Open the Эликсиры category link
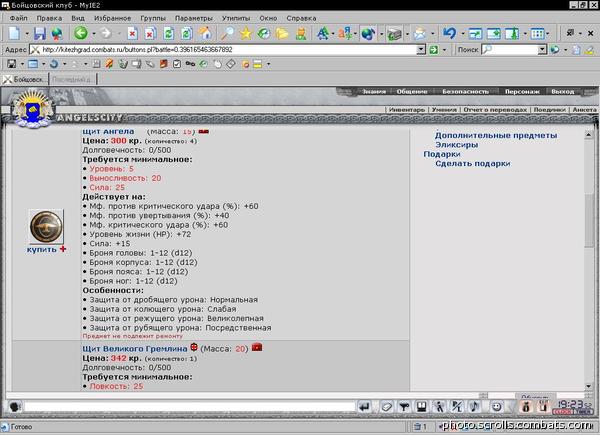Image resolution: width=600 pixels, height=435 pixels. (x=457, y=145)
